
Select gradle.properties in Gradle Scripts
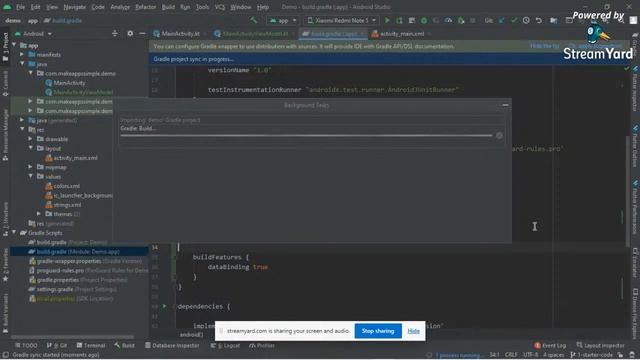(78, 280)
